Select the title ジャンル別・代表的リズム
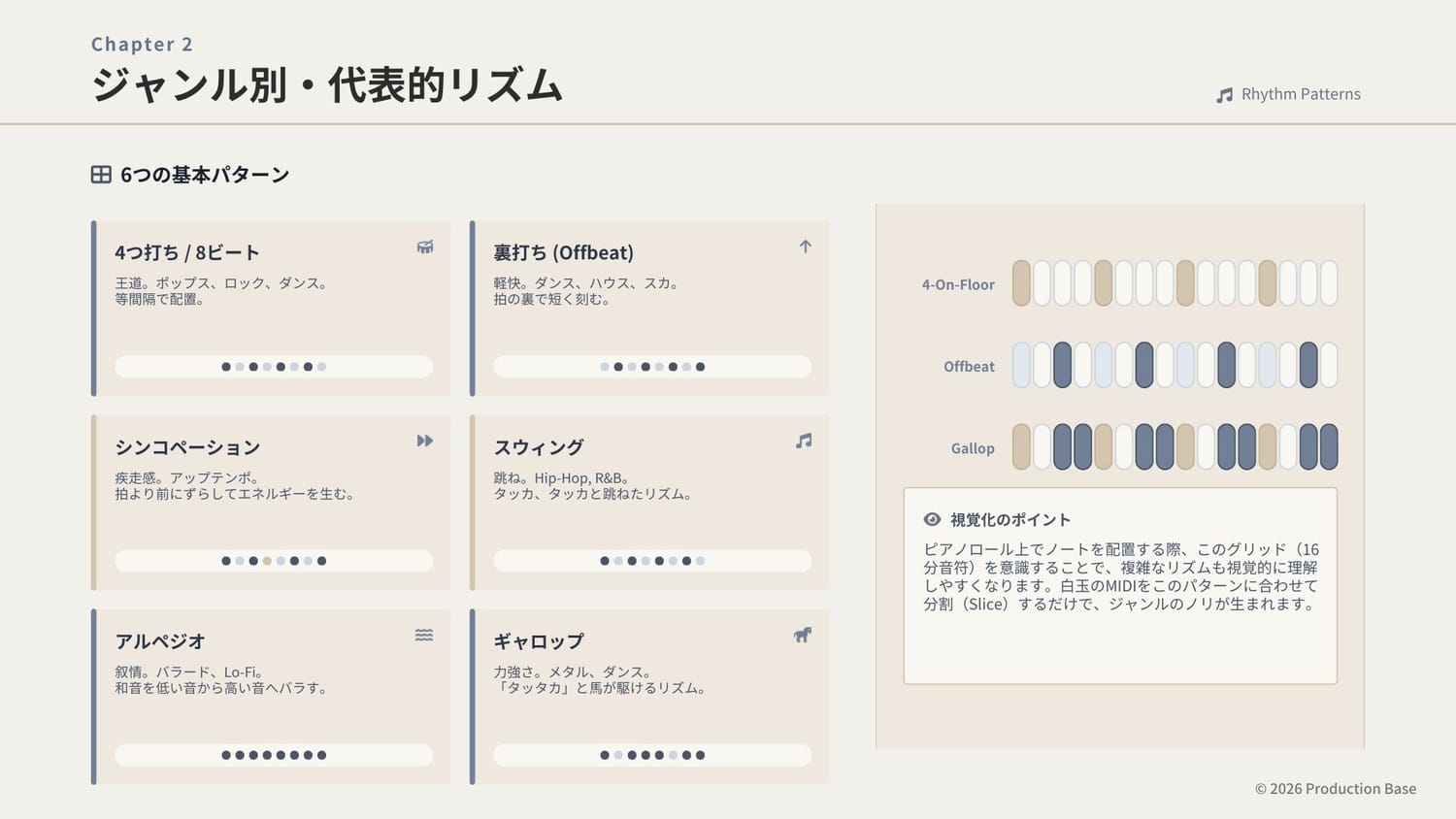The image size is (1456, 819). (327, 85)
